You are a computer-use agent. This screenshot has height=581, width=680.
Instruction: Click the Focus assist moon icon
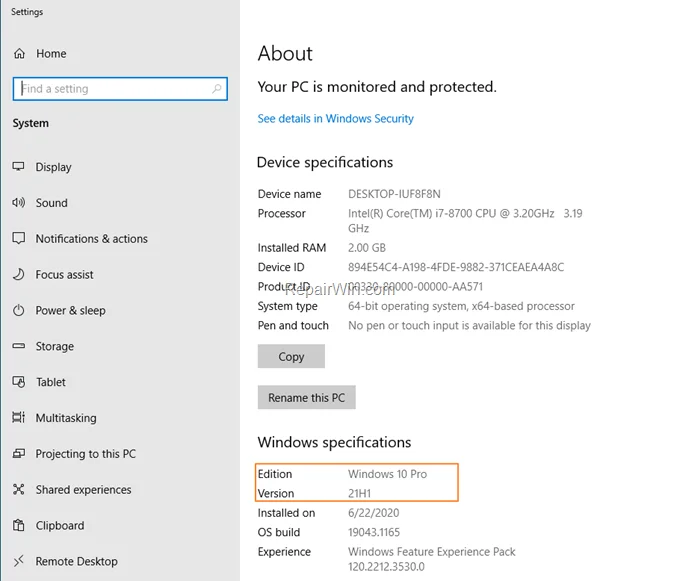pos(19,274)
